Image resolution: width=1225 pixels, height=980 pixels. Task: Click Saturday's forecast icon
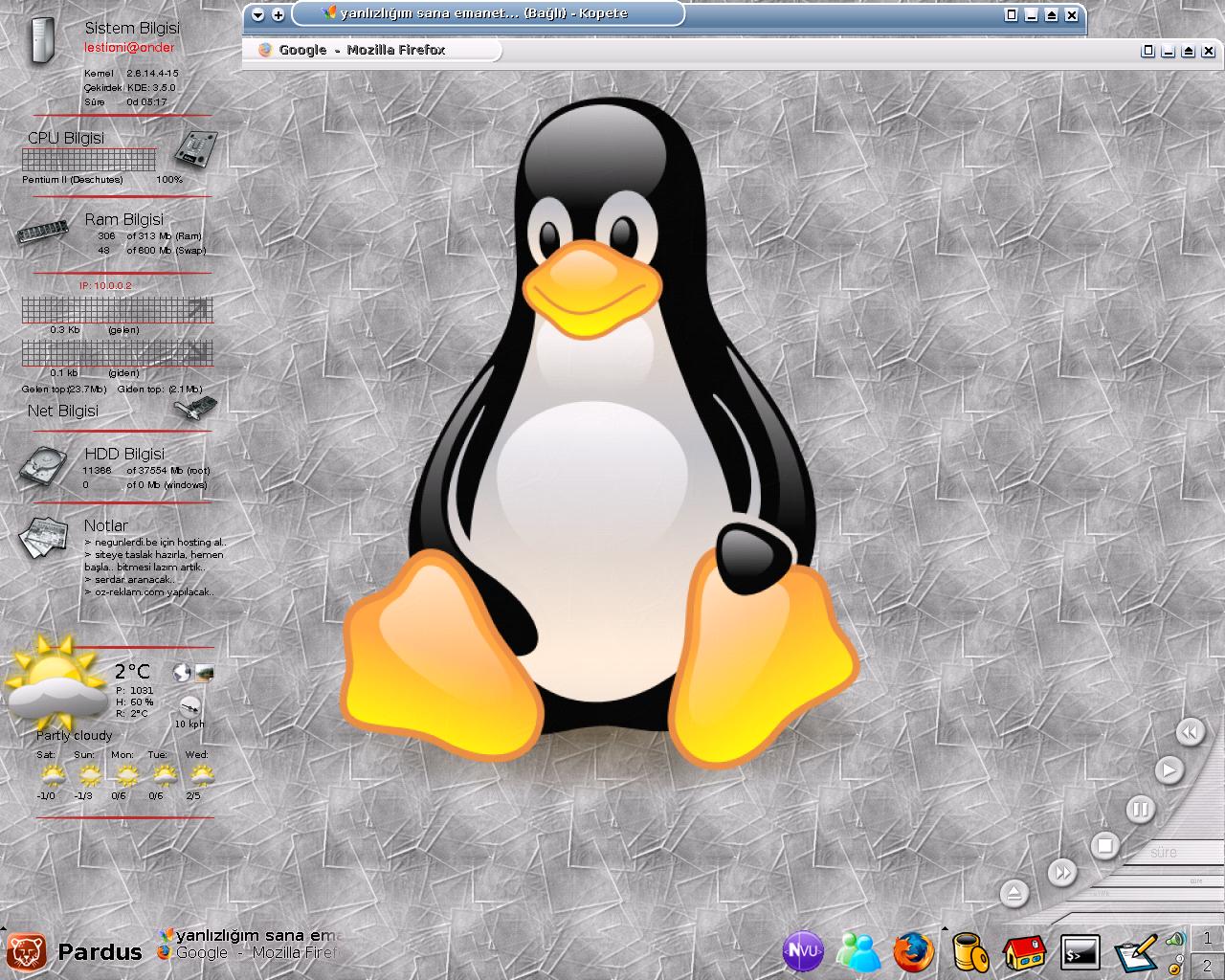point(53,774)
